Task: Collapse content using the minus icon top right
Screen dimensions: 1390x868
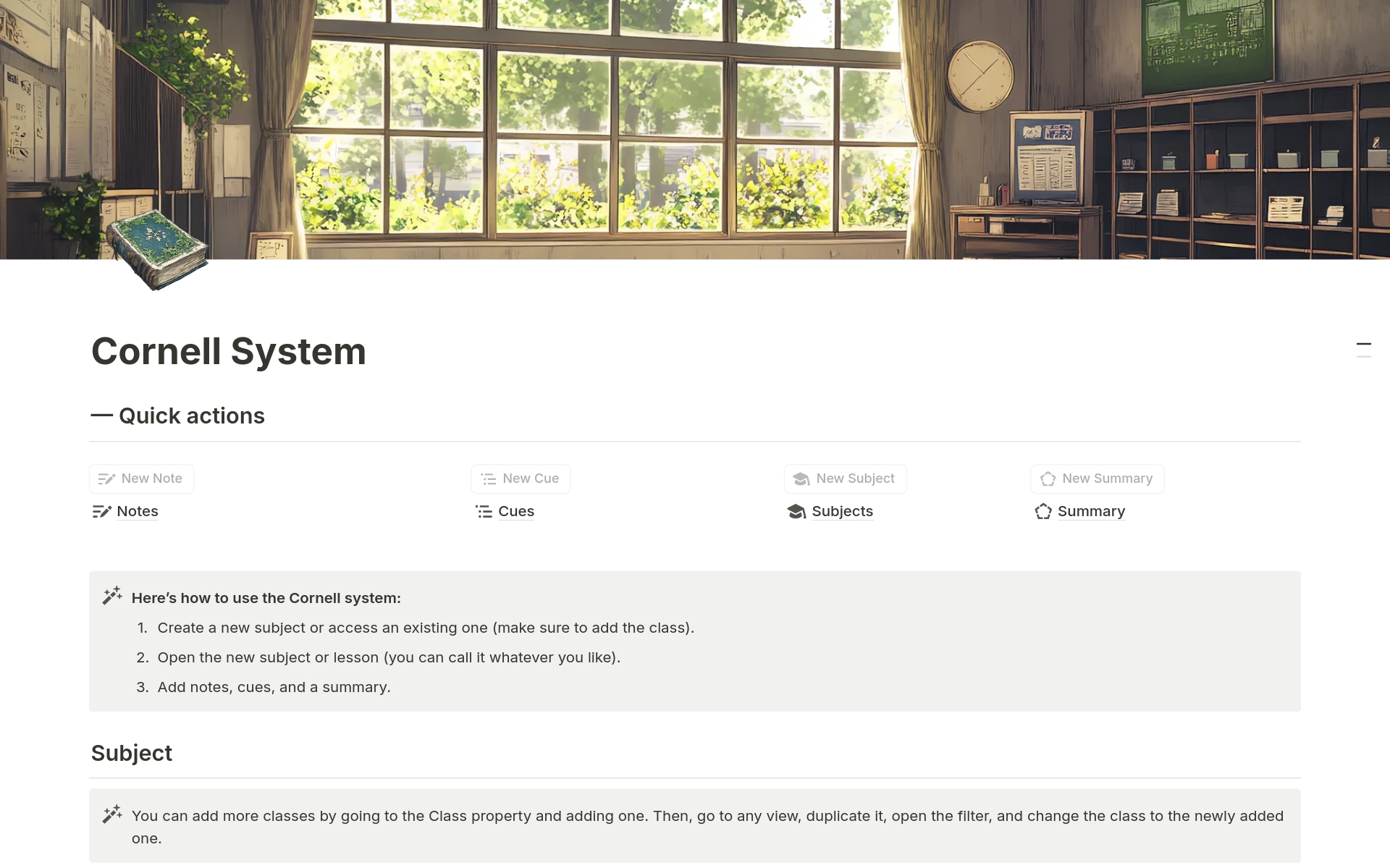Action: tap(1365, 345)
